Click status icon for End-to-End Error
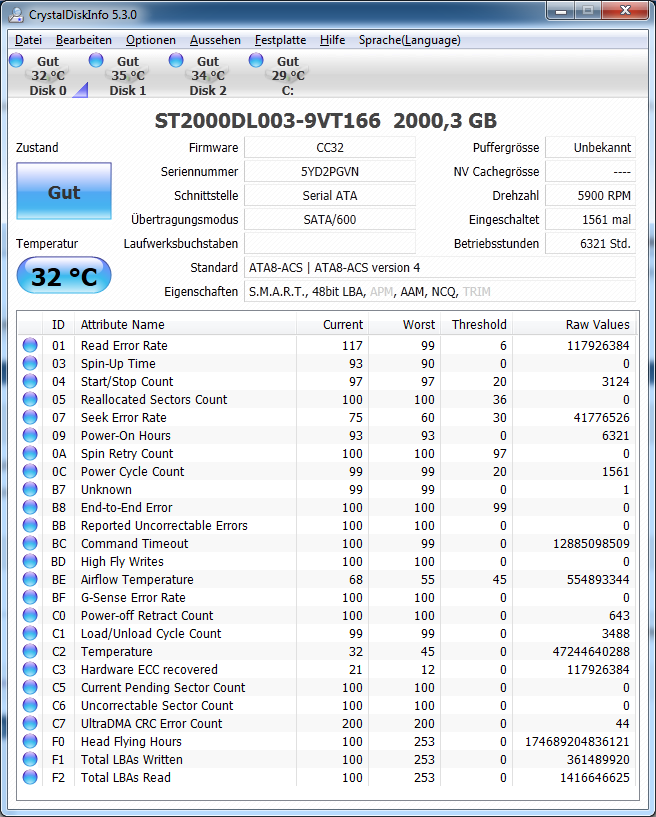 coord(30,507)
